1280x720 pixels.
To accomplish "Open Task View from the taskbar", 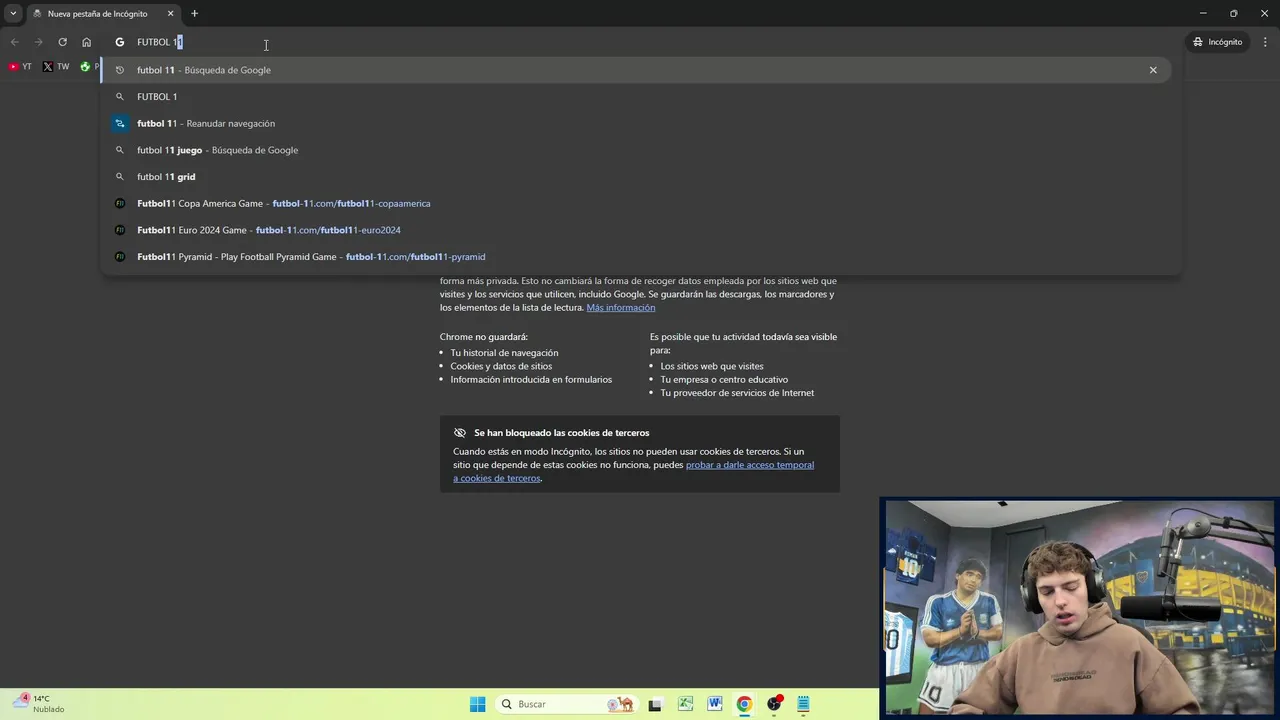I will tap(655, 704).
